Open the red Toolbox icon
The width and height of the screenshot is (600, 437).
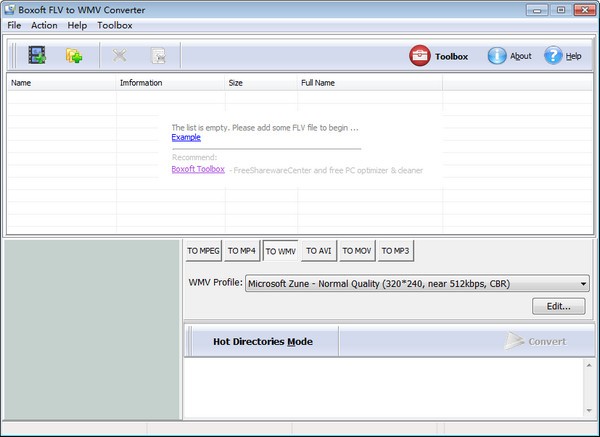click(420, 56)
